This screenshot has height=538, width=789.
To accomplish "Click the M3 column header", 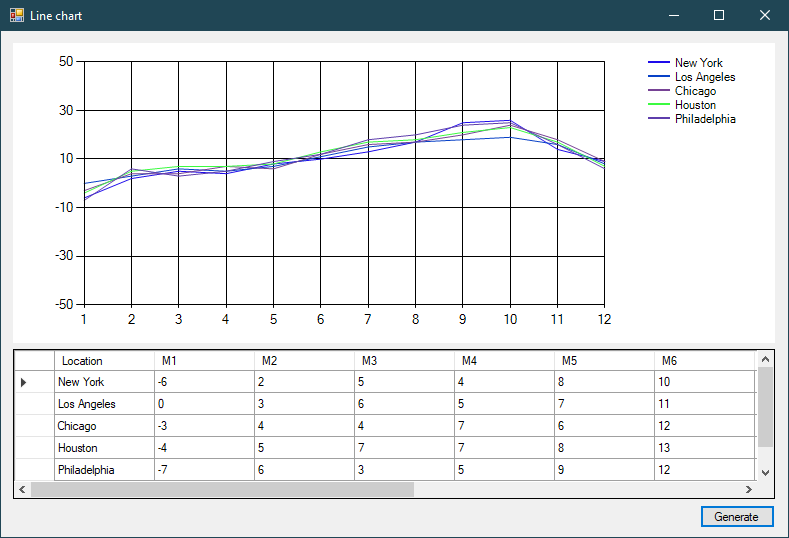I will 404,361.
